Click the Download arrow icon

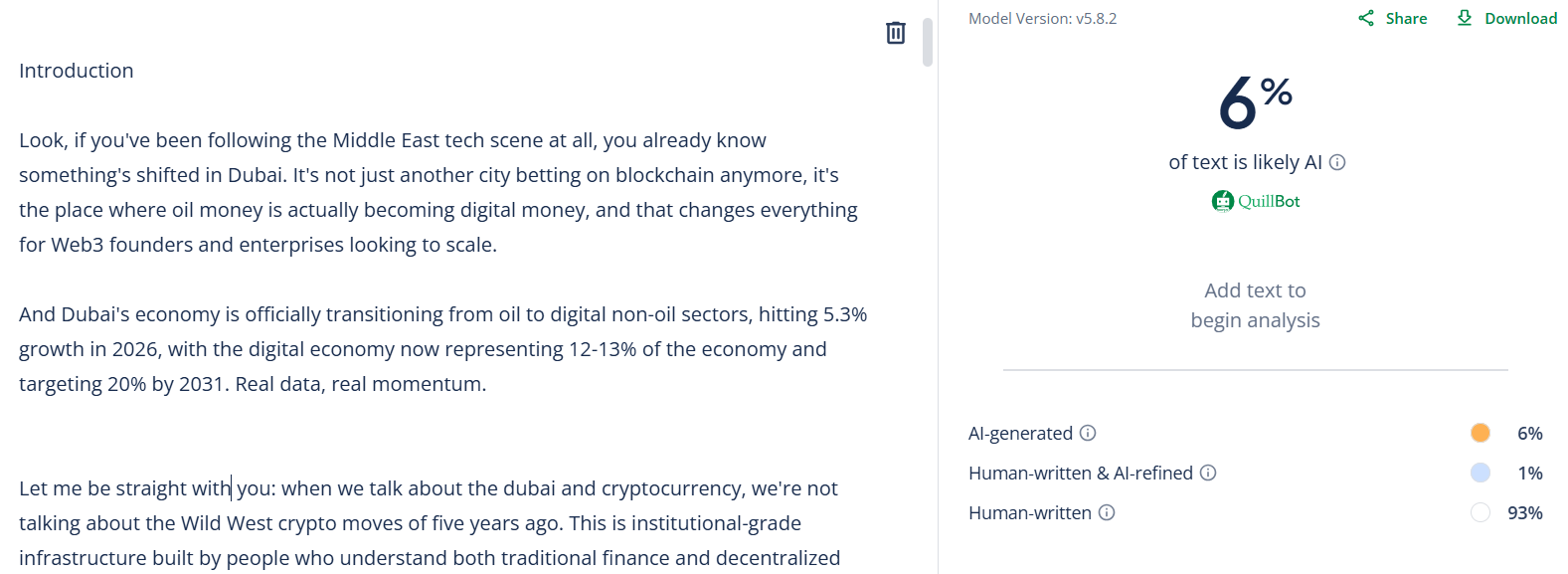[x=1465, y=18]
